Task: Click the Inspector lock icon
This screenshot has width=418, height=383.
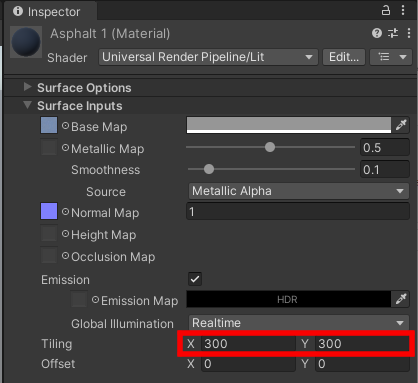Action: pyautogui.click(x=386, y=10)
